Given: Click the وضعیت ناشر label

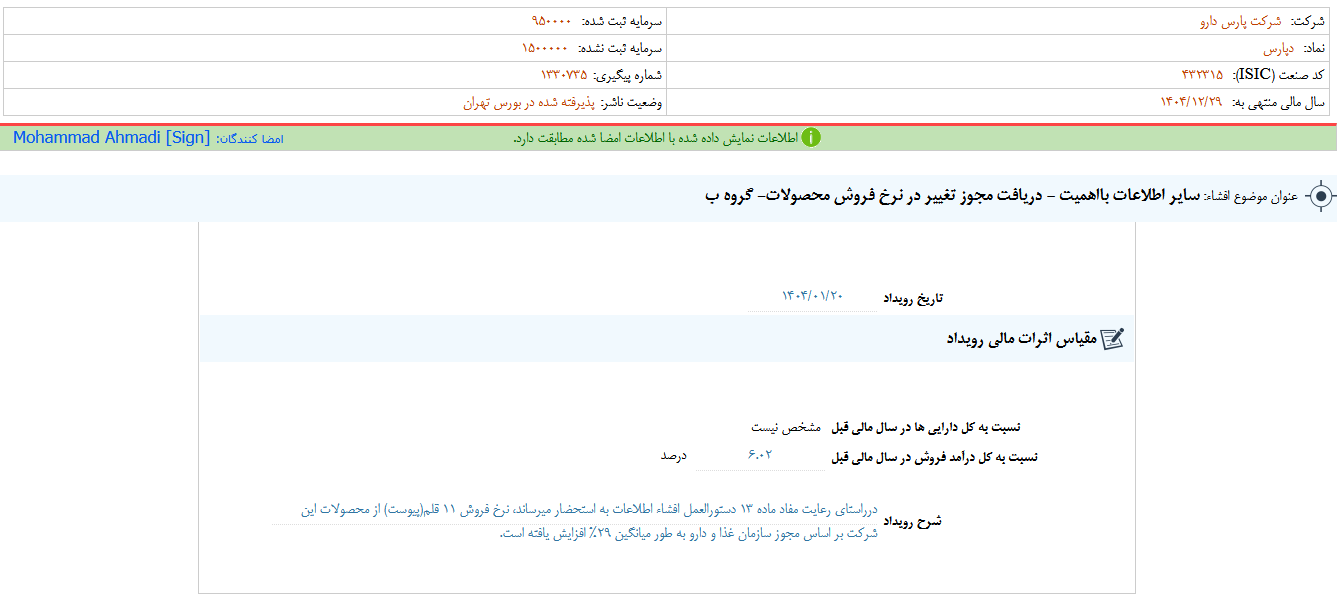Looking at the screenshot, I should click(x=631, y=102).
